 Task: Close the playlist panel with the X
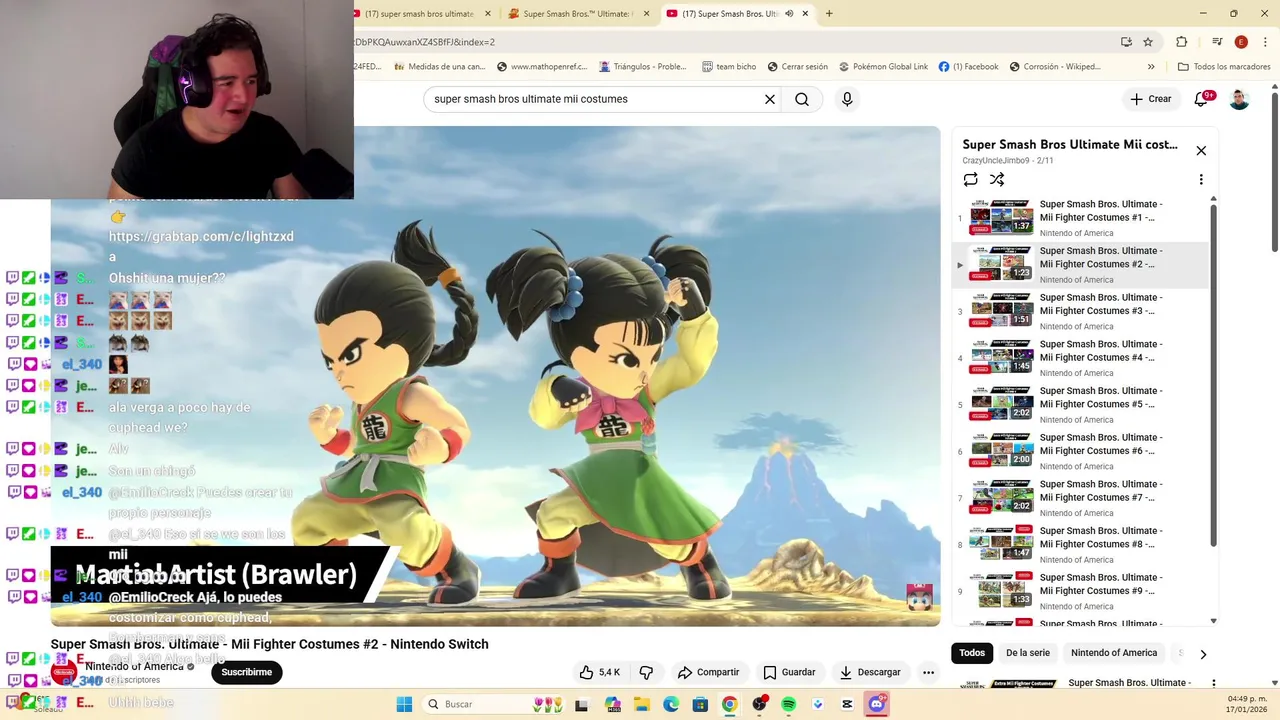[x=1201, y=151]
